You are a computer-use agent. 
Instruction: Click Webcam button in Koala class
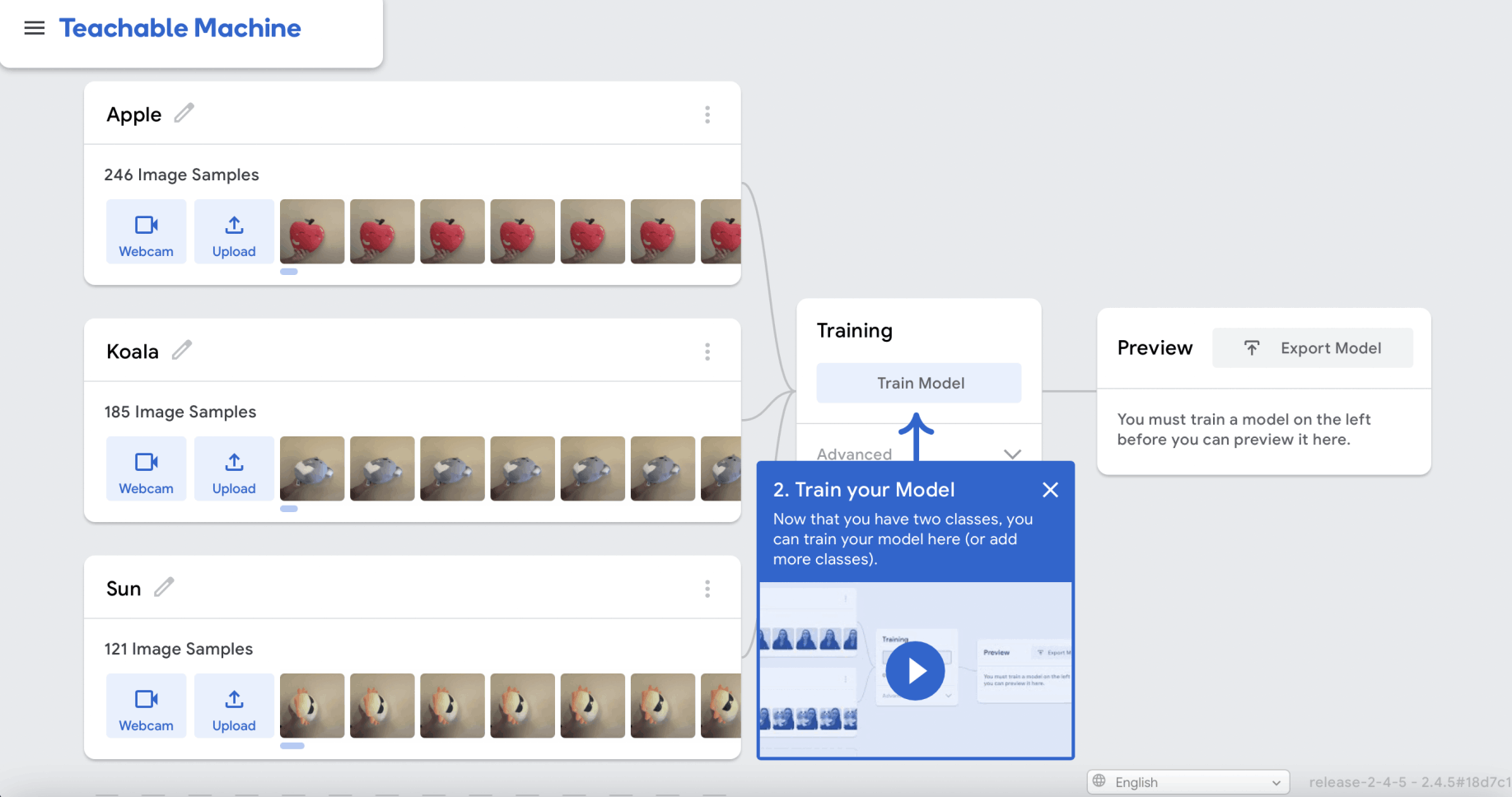click(x=147, y=468)
